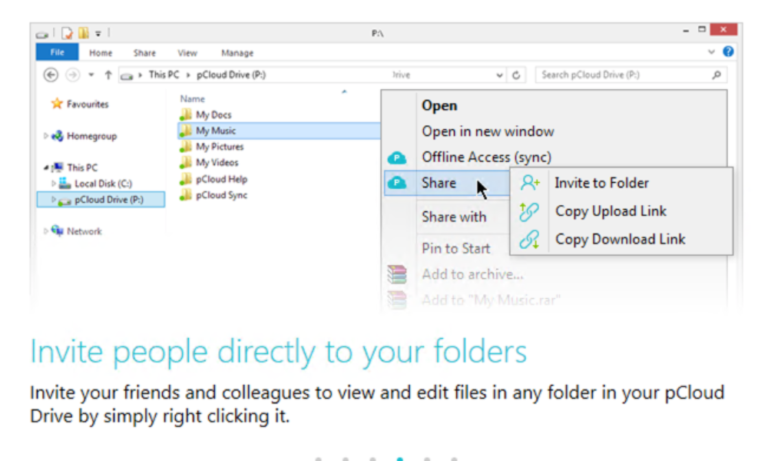Image resolution: width=768 pixels, height=461 pixels.
Task: Click the Back navigation arrow
Action: (x=50, y=75)
